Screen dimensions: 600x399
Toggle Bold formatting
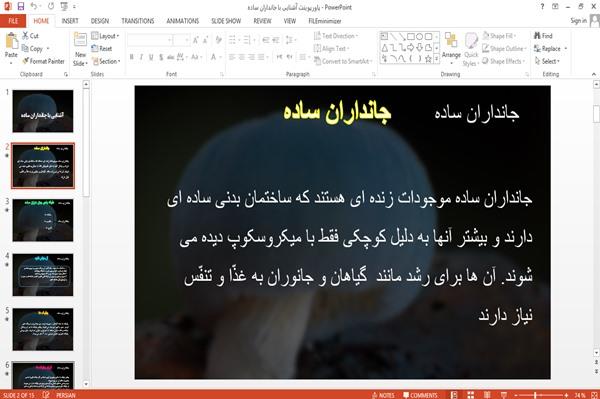pyautogui.click(x=132, y=57)
